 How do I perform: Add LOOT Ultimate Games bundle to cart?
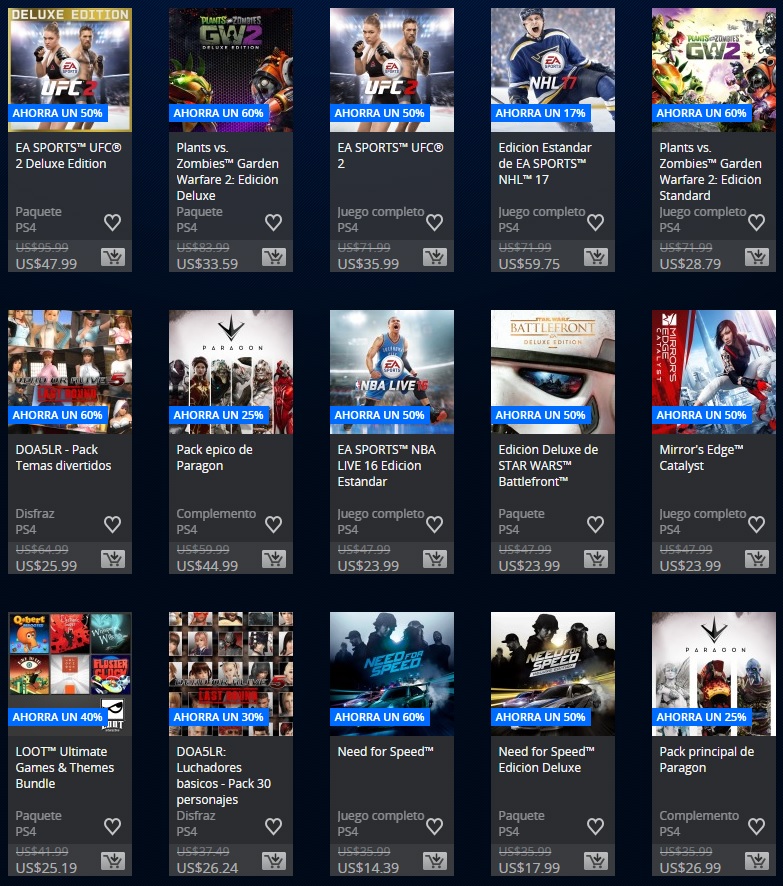tap(113, 861)
